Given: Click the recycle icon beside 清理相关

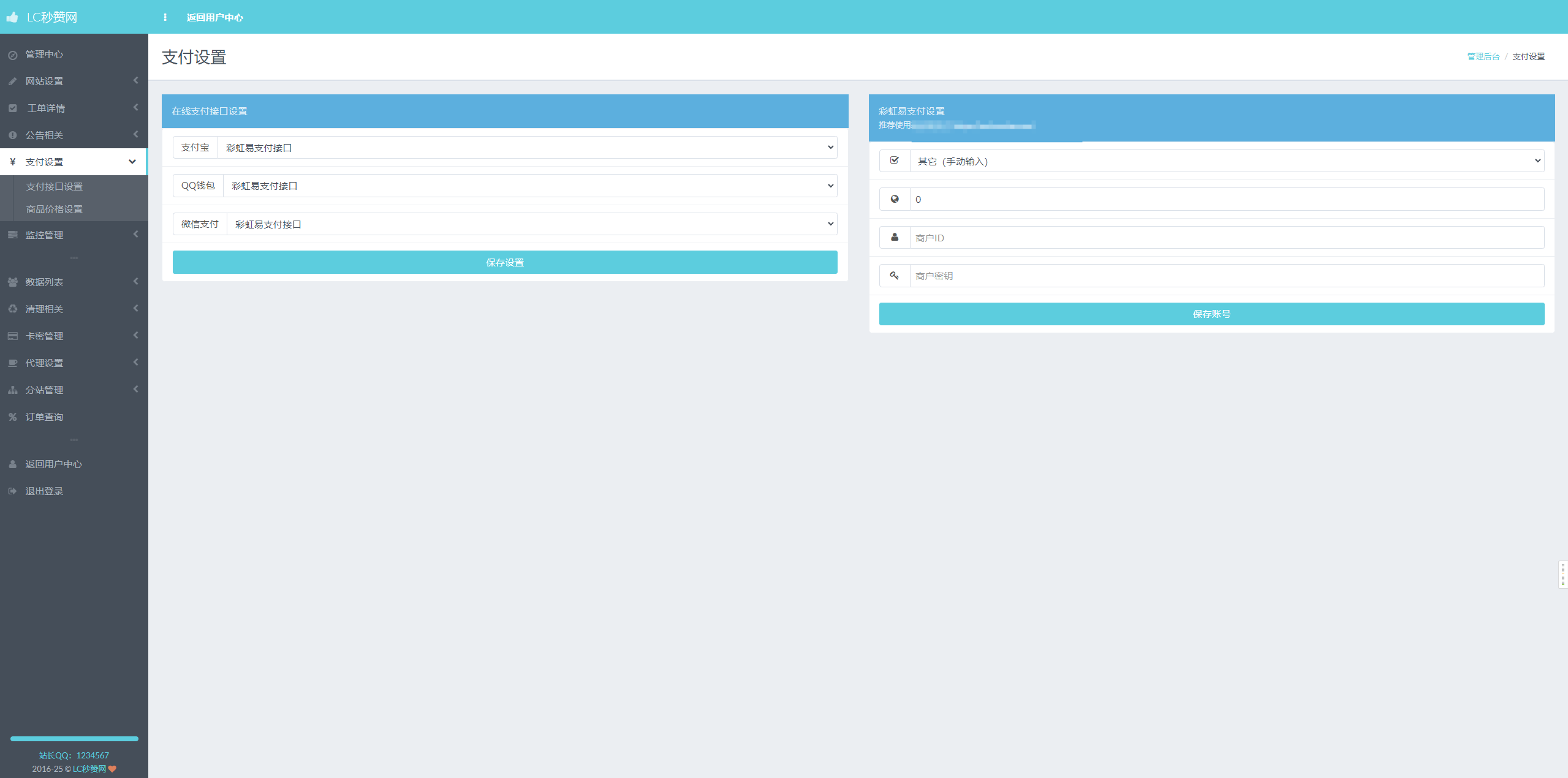Looking at the screenshot, I should pos(13,309).
